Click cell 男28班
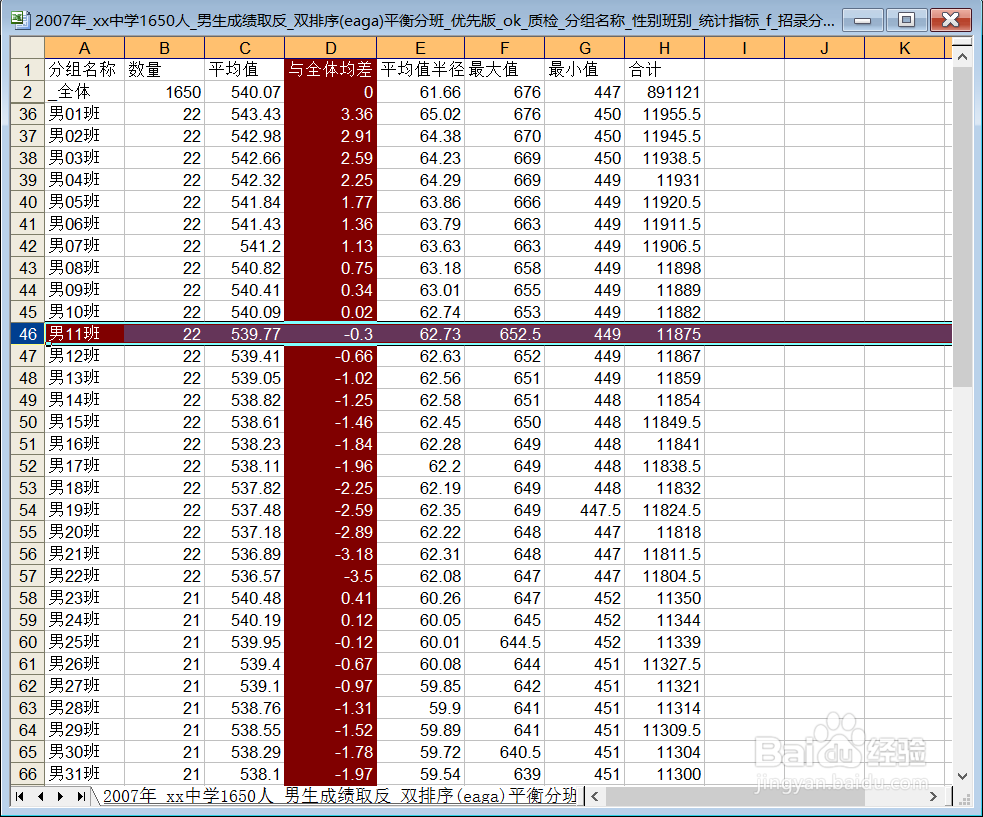 click(x=84, y=708)
